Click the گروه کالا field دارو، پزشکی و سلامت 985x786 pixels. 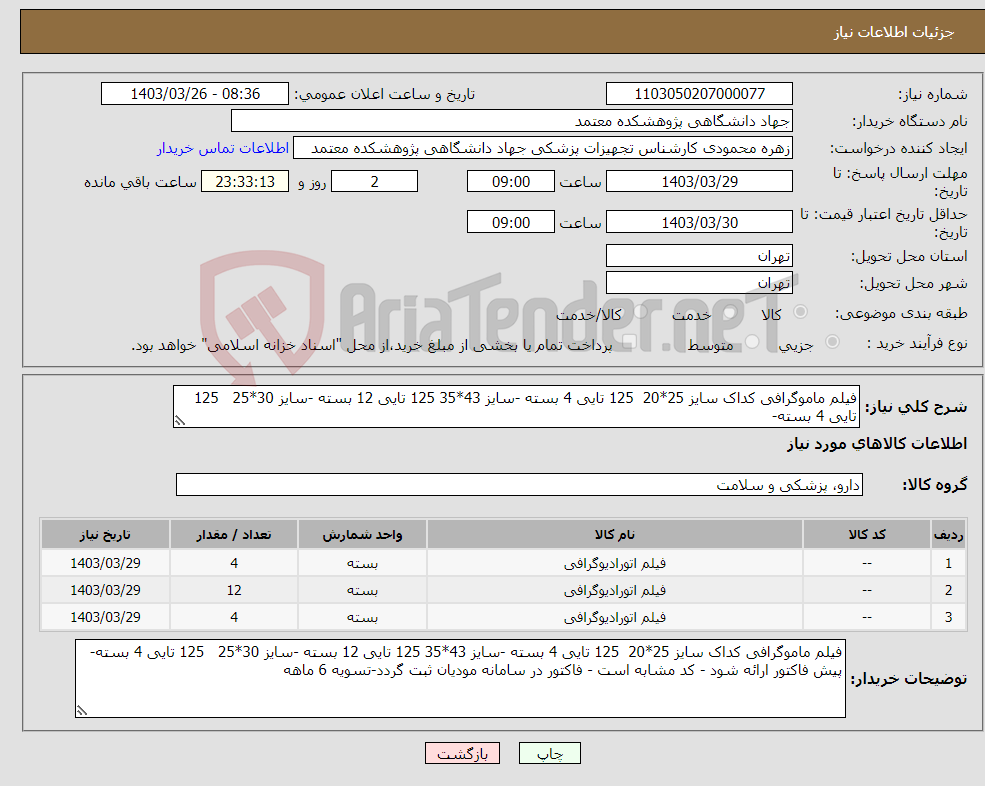[x=520, y=484]
